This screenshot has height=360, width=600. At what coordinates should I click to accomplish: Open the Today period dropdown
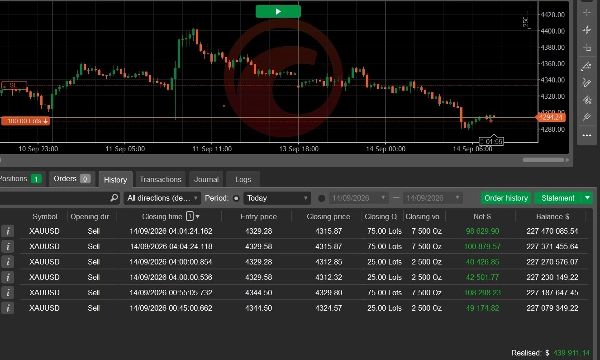tap(277, 198)
